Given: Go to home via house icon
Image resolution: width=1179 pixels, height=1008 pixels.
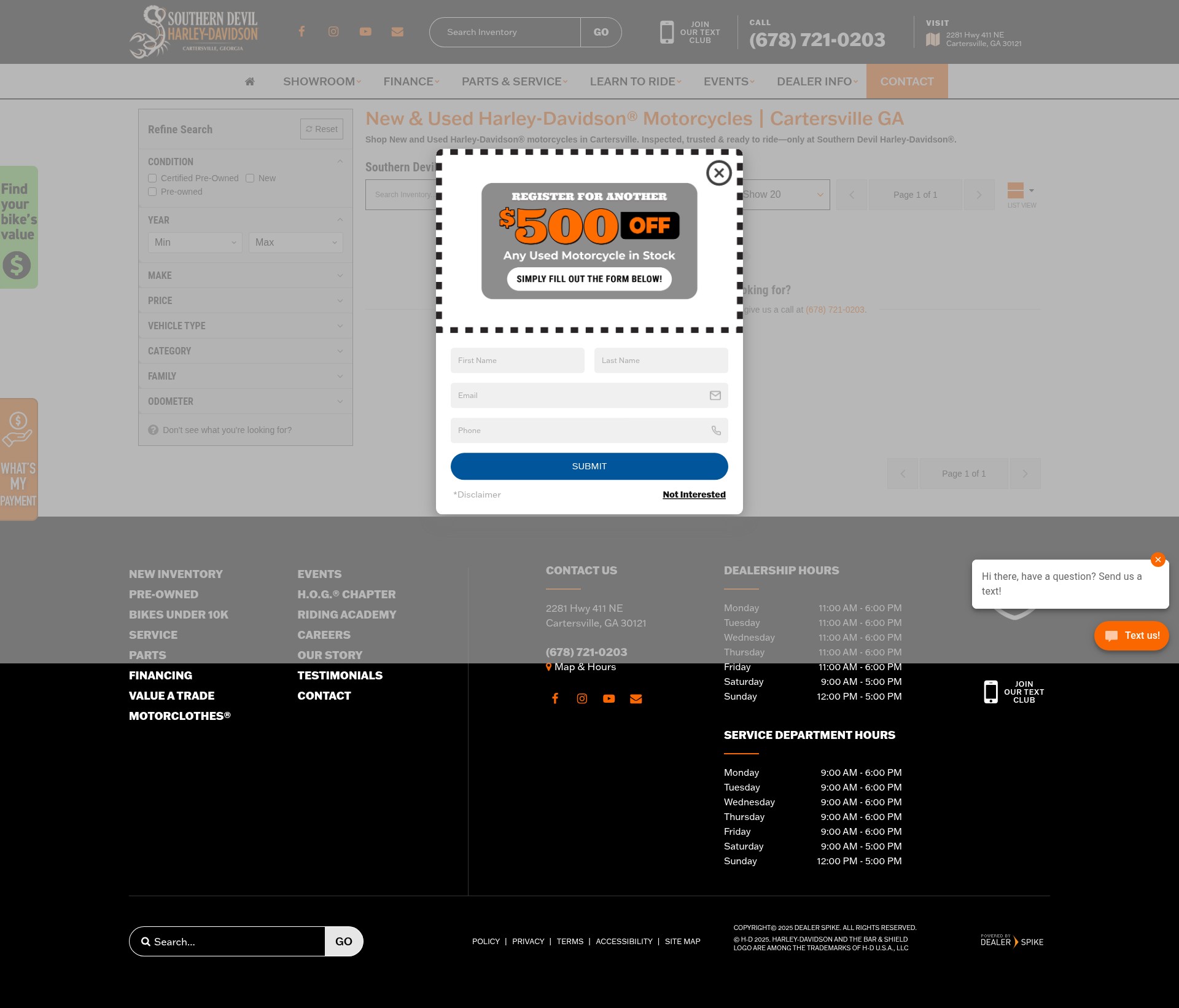Looking at the screenshot, I should (250, 81).
